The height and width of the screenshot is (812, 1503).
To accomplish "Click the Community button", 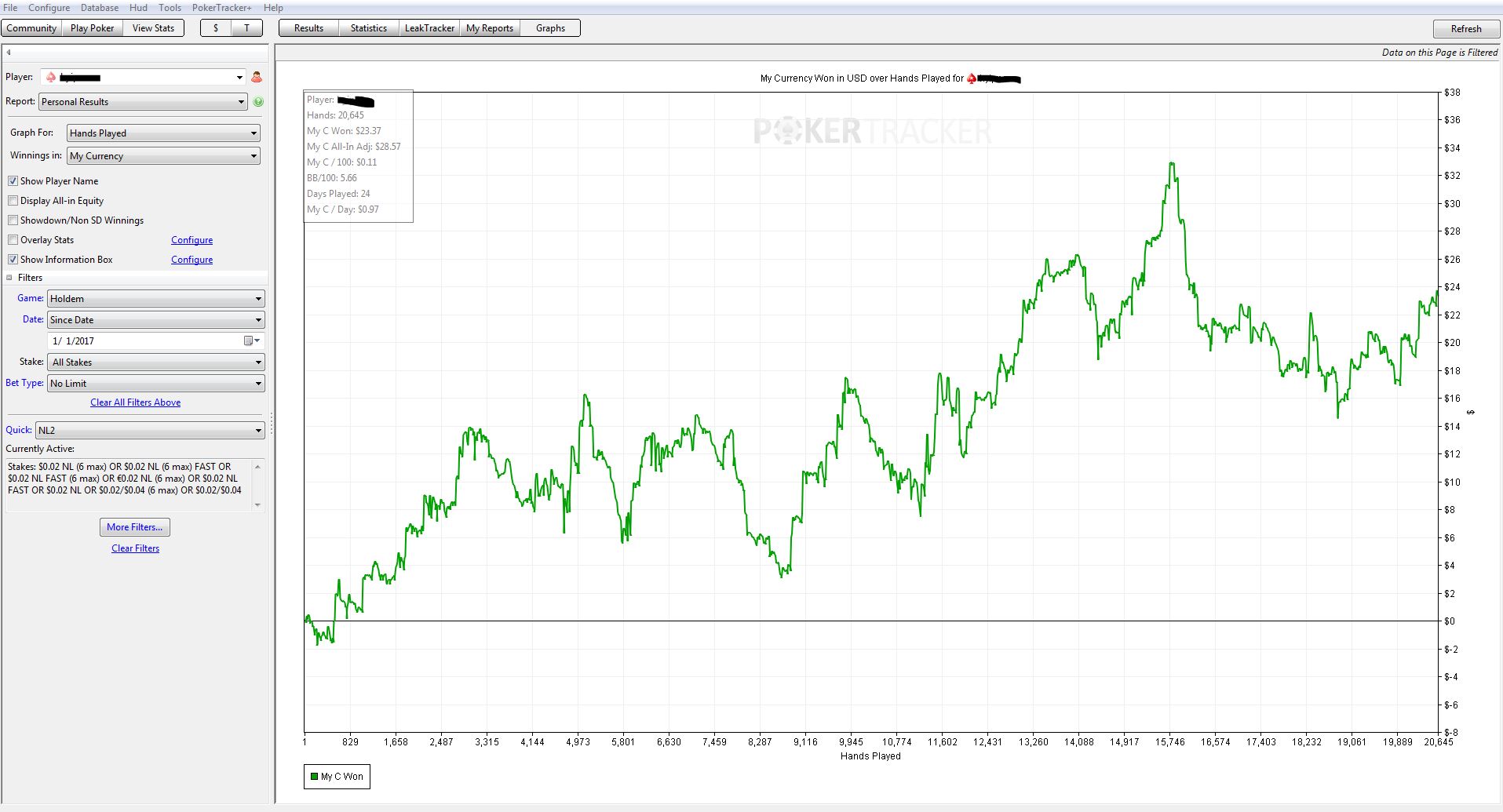I will (31, 28).
